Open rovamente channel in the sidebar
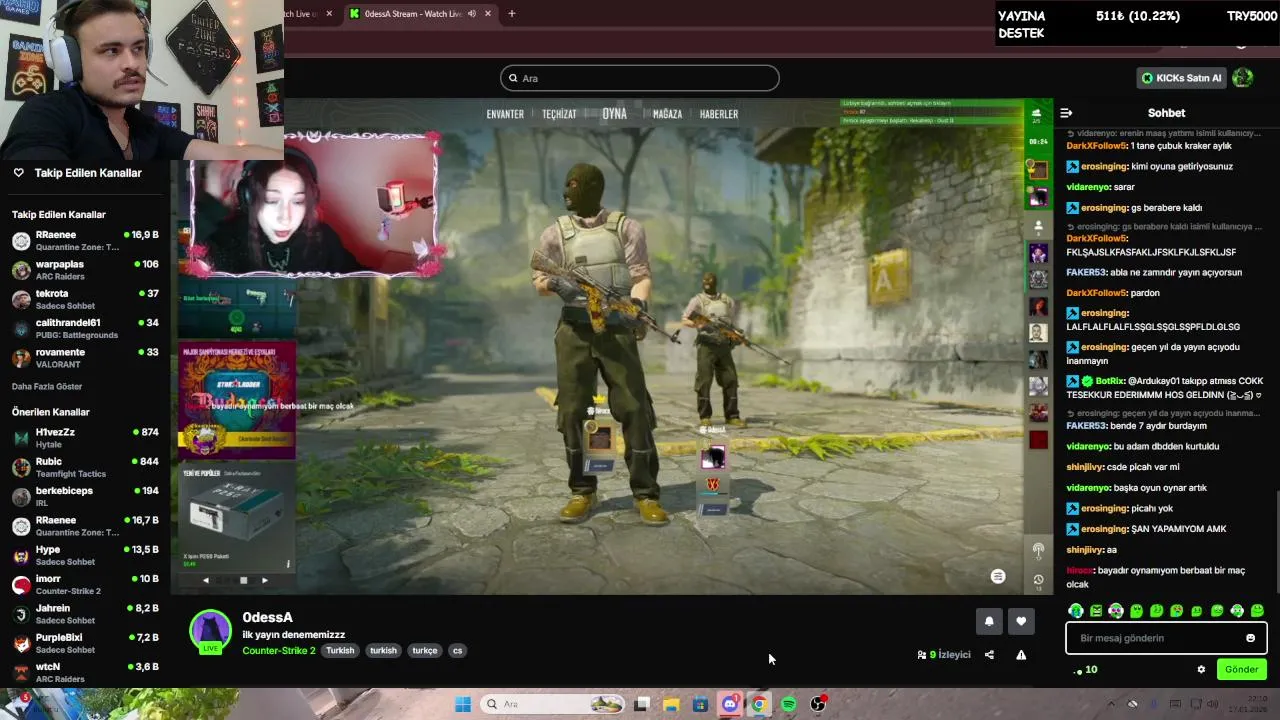This screenshot has height=720, width=1280. 85,358
